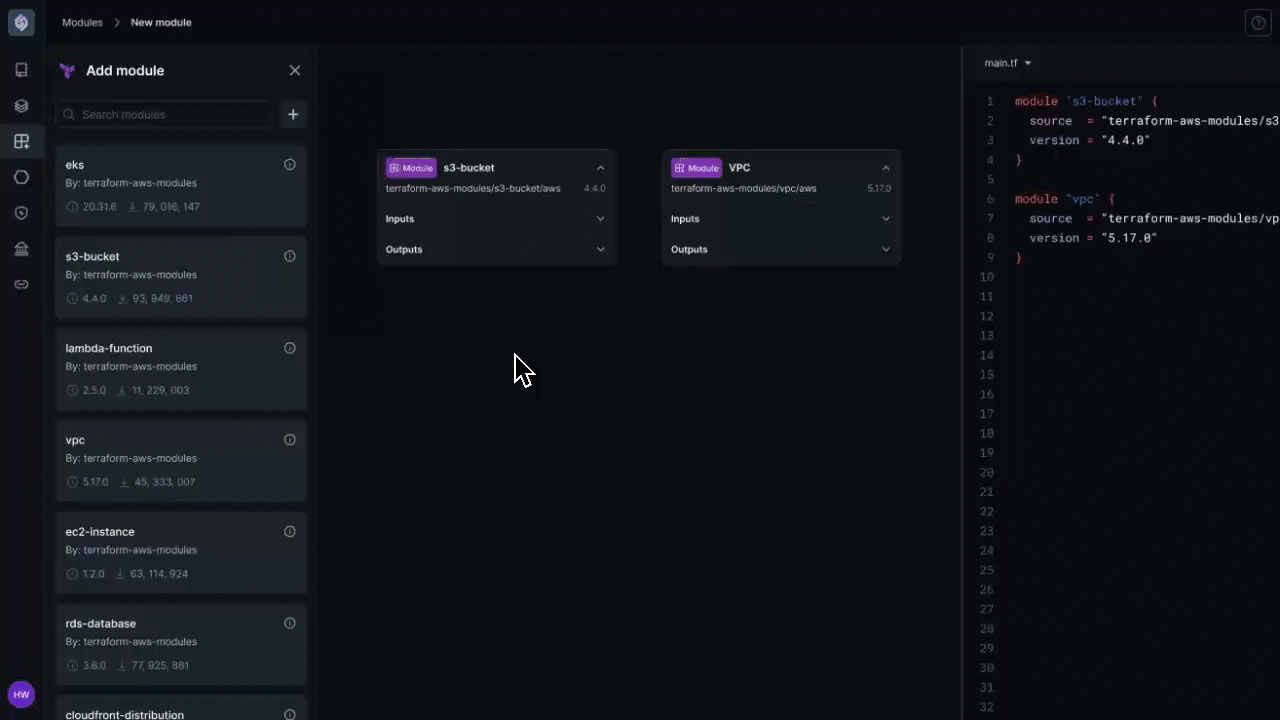Collapse the s3-bucket node header chevron

tap(600, 167)
